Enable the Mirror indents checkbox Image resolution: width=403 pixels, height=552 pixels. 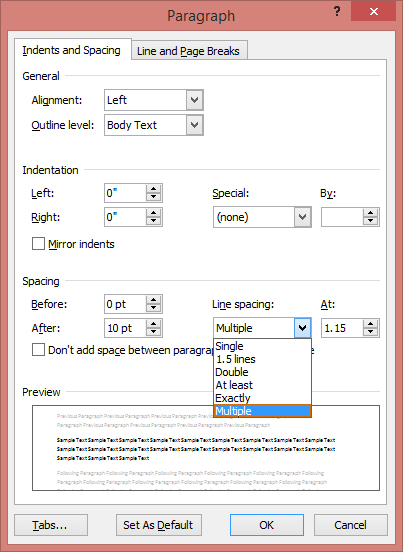[x=38, y=244]
